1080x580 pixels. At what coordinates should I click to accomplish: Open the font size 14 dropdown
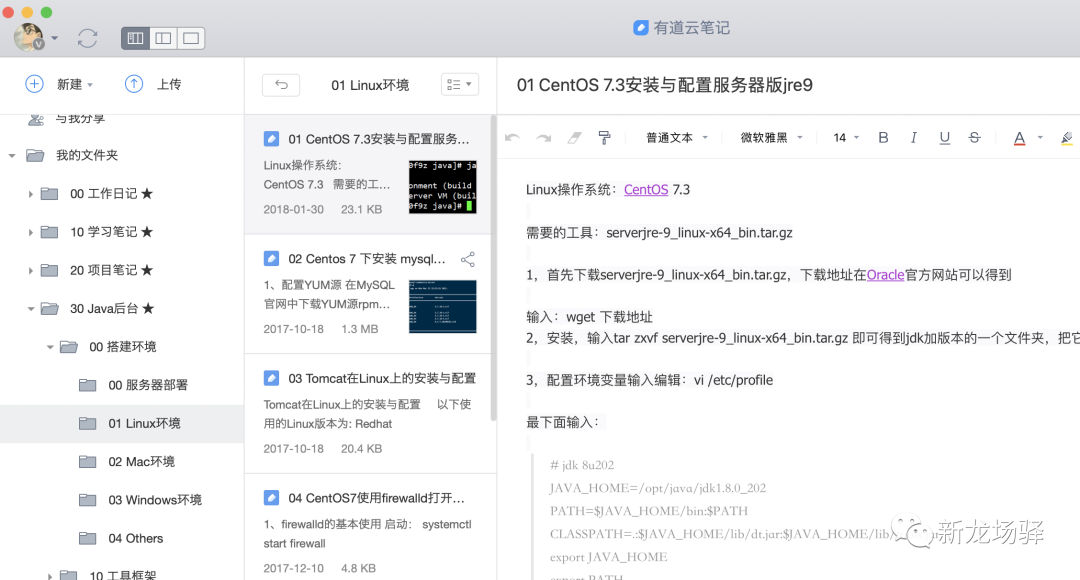[x=846, y=138]
